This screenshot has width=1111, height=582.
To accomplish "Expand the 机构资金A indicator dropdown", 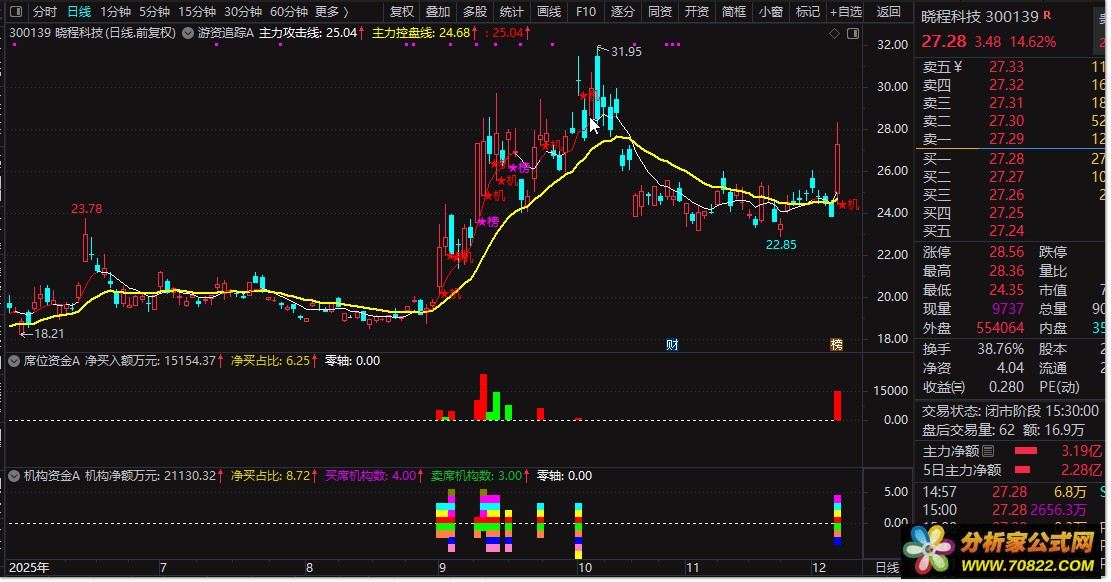I will (x=13, y=476).
